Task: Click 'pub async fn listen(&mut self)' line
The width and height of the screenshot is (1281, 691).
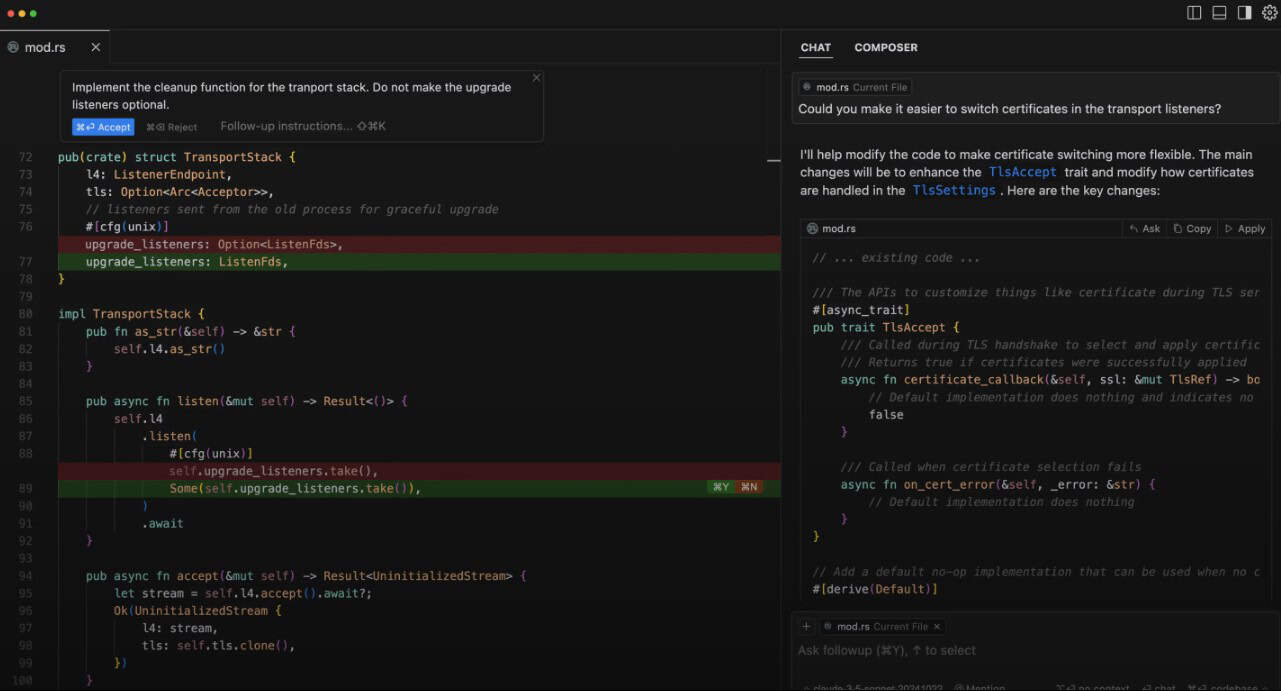Action: click(247, 401)
